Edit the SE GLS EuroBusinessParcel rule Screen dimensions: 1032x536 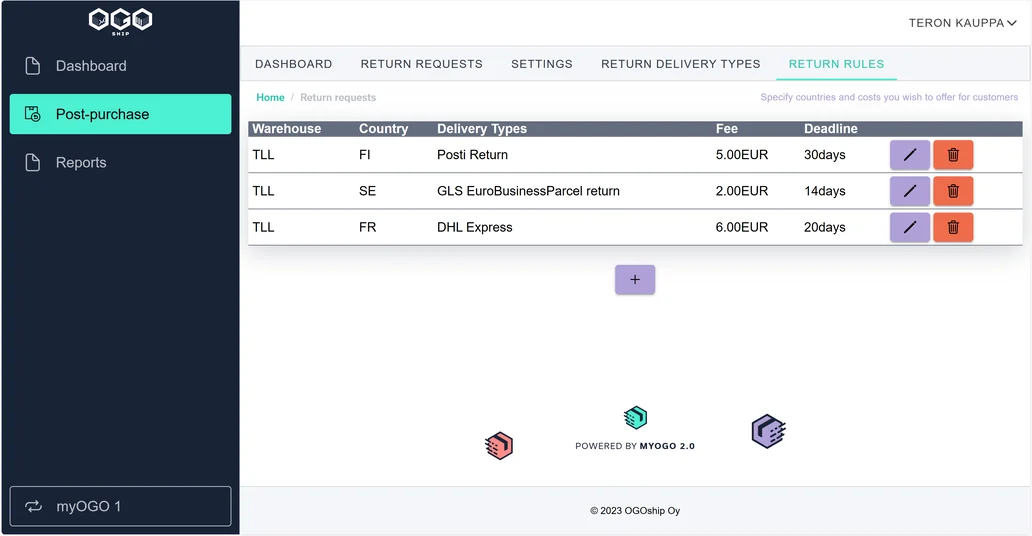click(x=910, y=191)
